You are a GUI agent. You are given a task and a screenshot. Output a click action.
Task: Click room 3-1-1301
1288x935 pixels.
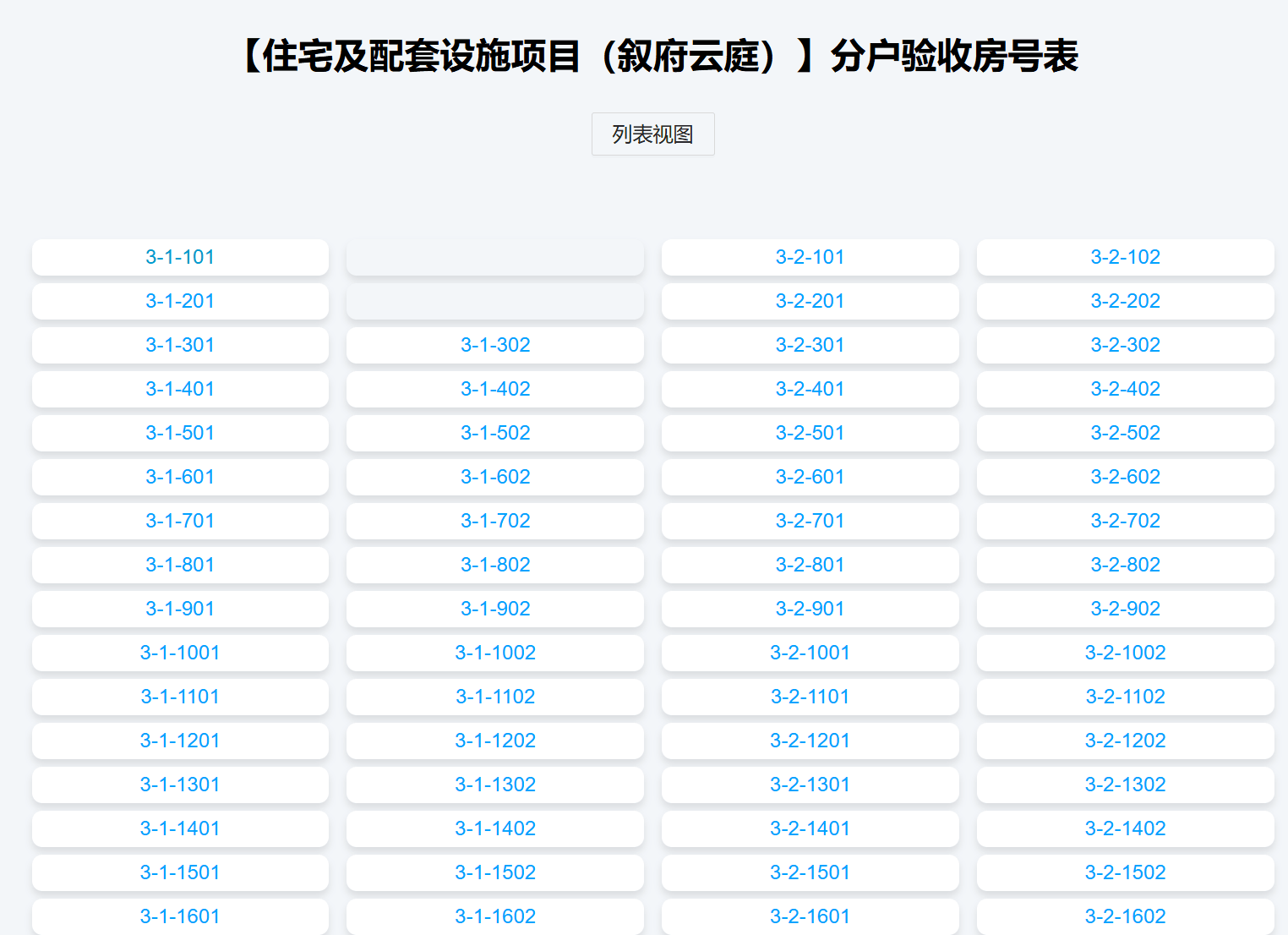coord(180,785)
